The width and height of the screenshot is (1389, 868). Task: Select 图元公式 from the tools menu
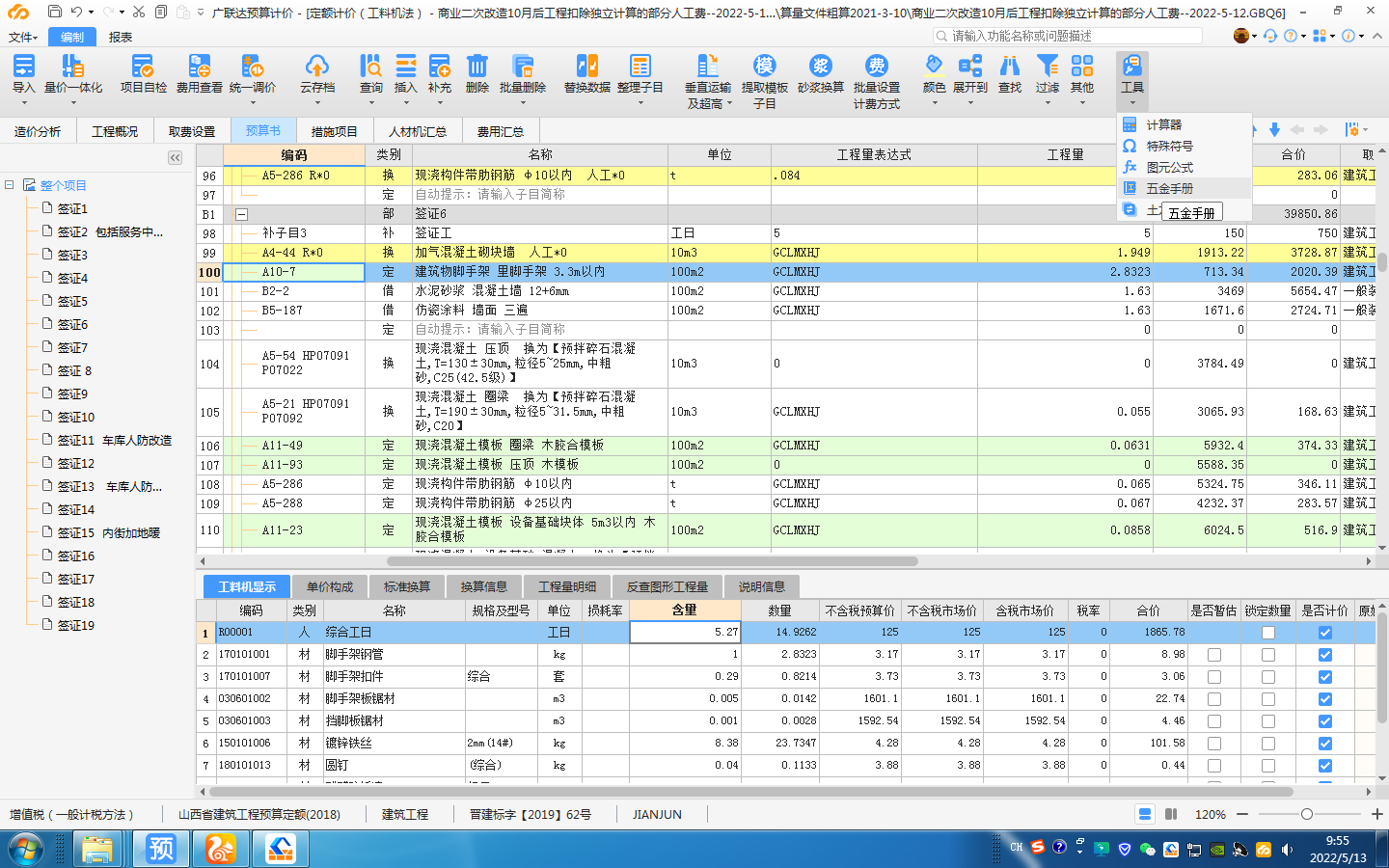pos(1185,167)
